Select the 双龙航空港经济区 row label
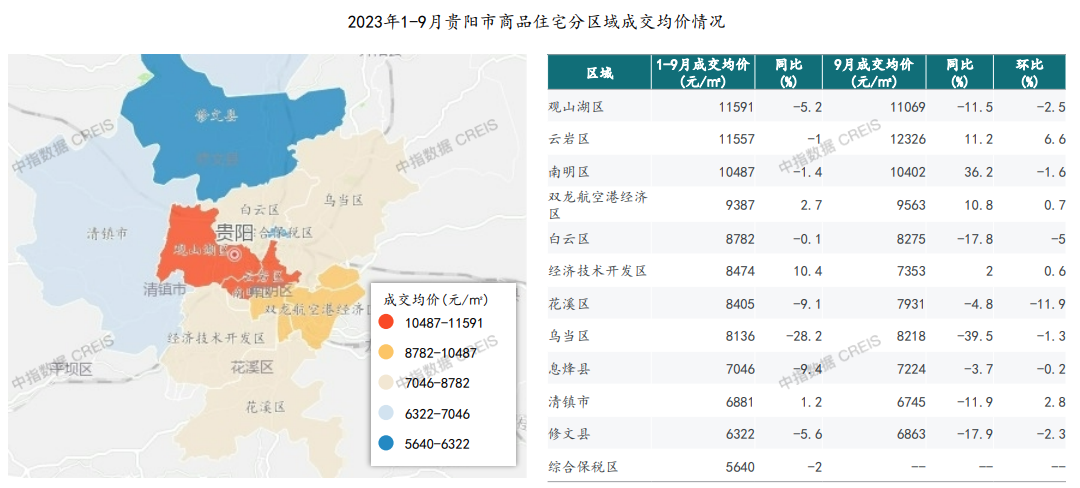 click(x=598, y=205)
